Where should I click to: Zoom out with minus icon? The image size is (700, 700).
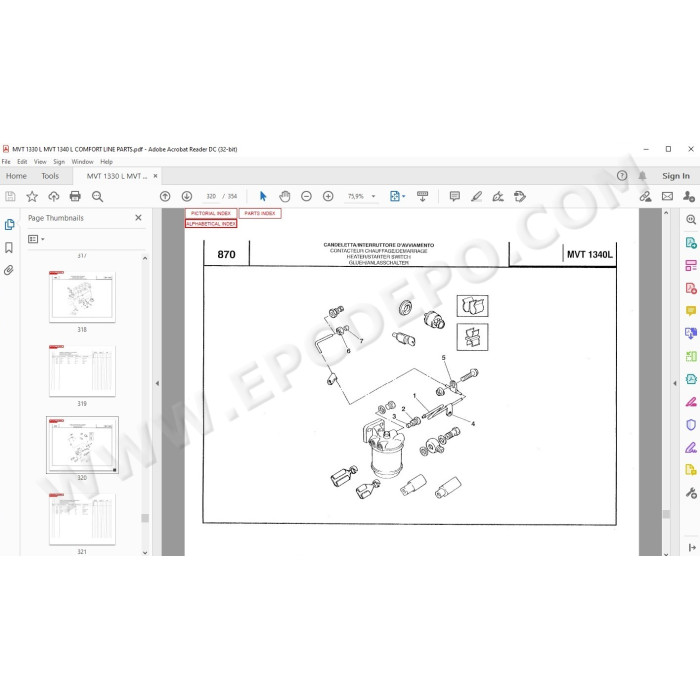[x=306, y=196]
